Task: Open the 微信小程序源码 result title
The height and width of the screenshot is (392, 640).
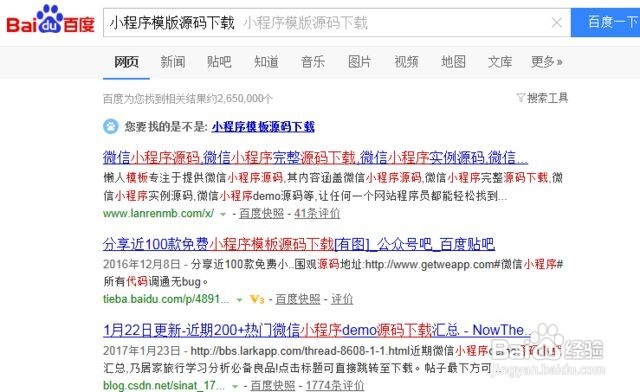Action: pos(315,158)
